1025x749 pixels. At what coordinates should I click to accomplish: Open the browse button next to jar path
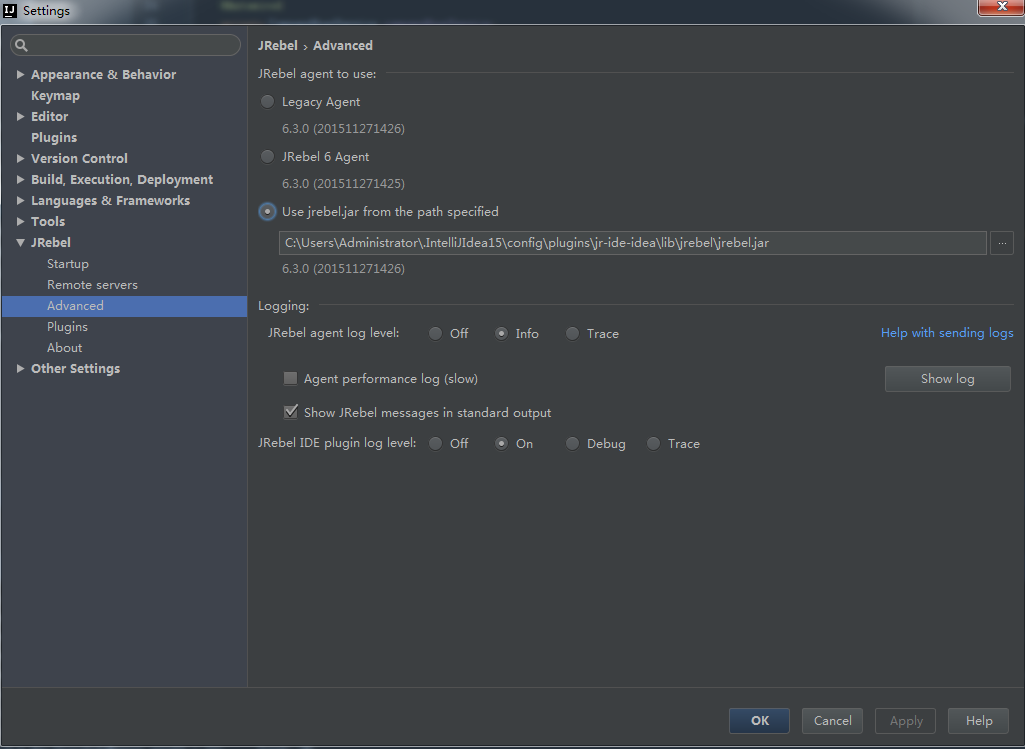[1001, 243]
